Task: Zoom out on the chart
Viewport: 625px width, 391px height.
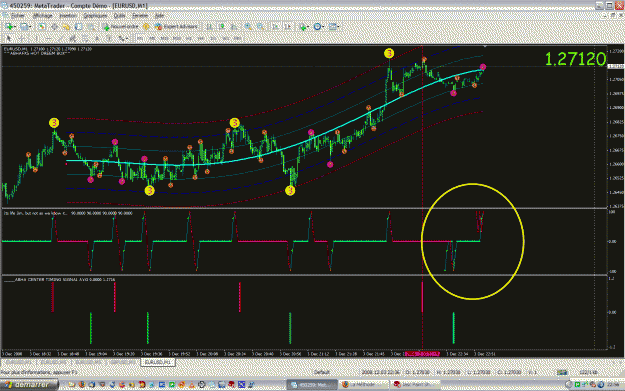Action: [x=260, y=27]
